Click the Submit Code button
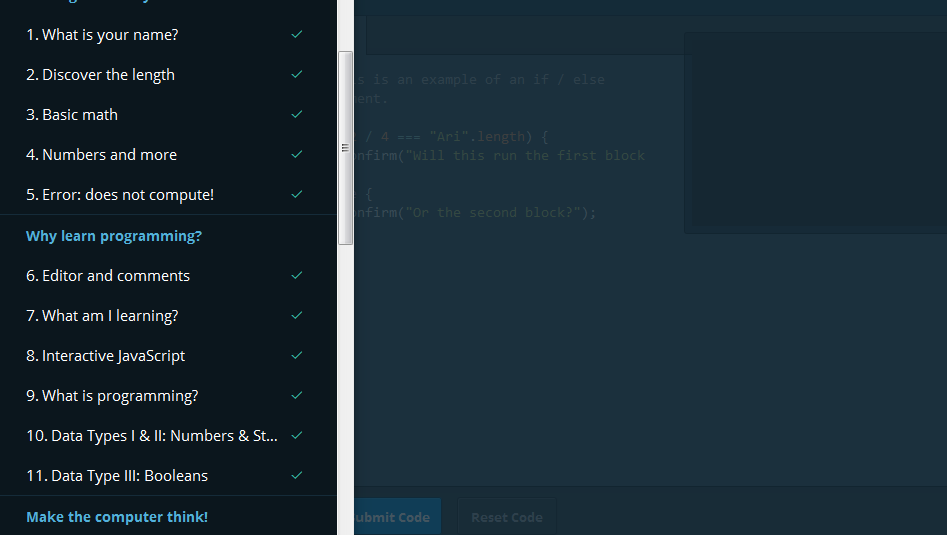 pyautogui.click(x=397, y=517)
